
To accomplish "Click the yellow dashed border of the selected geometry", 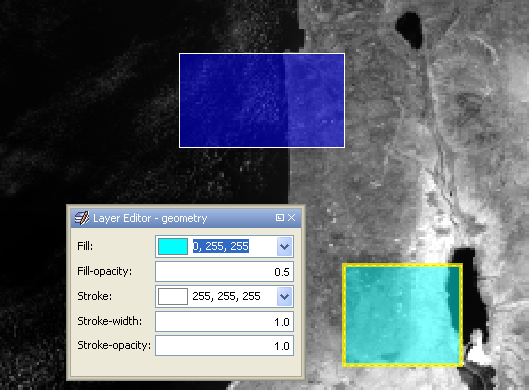I will coord(402,265).
